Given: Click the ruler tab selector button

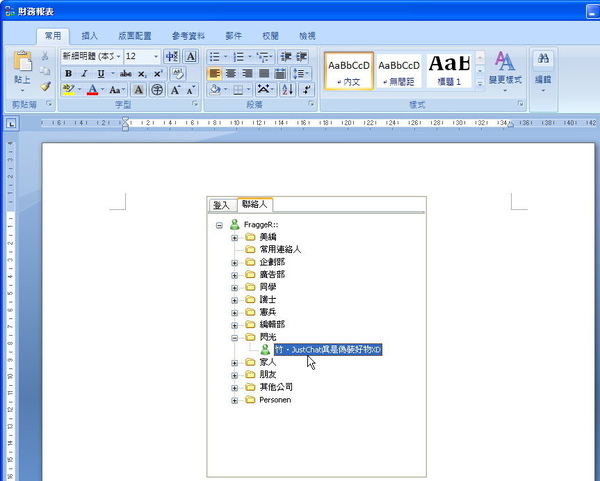Looking at the screenshot, I should pos(12,124).
